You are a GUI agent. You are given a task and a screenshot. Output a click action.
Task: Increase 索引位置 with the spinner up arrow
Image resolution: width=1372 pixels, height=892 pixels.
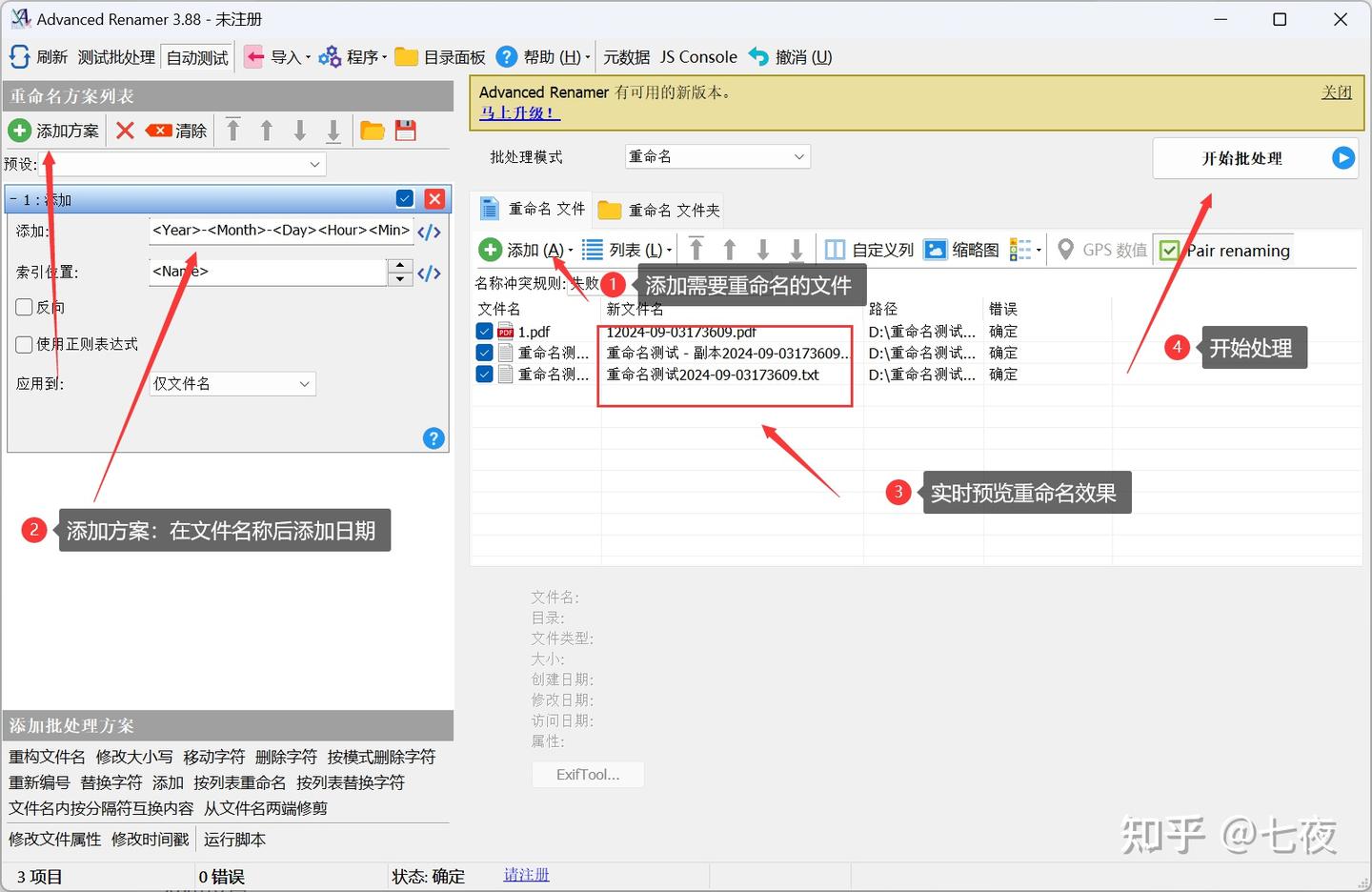(x=400, y=265)
